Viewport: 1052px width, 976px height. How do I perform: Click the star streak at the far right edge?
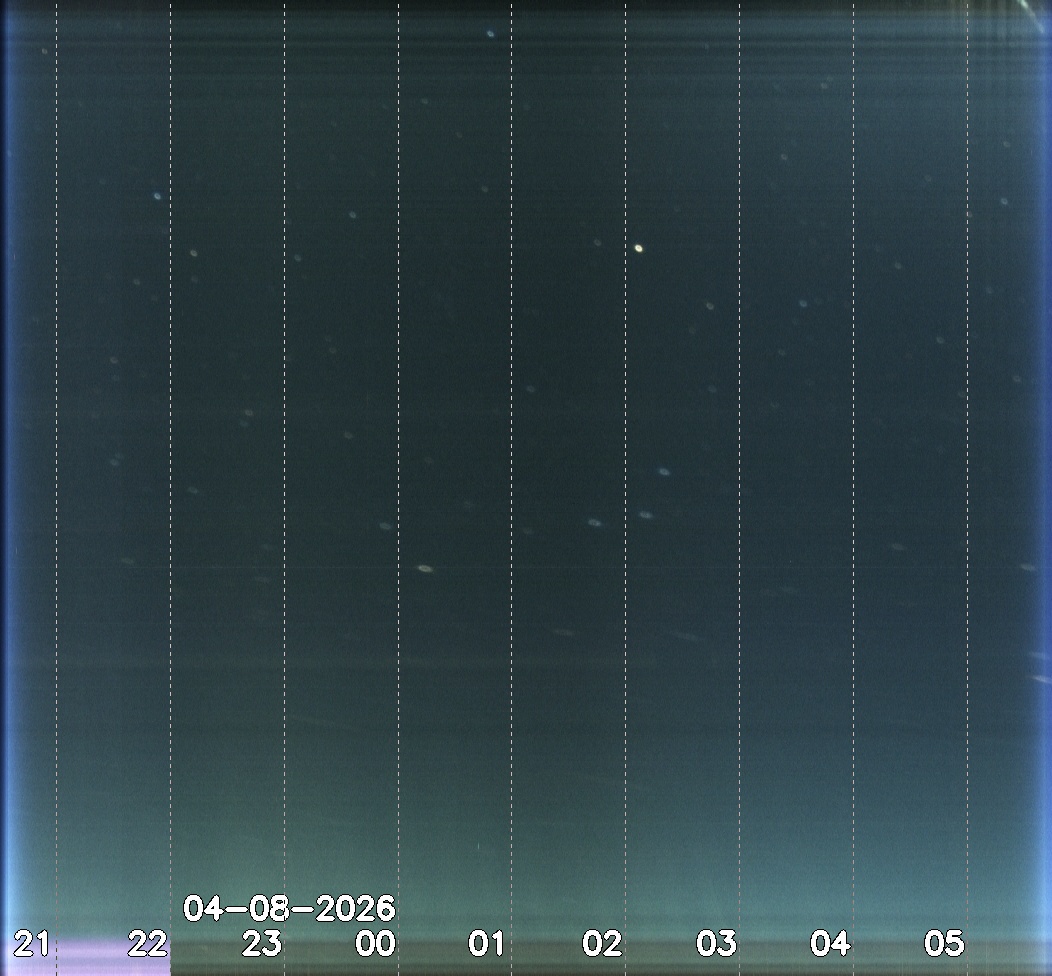coord(1028,567)
